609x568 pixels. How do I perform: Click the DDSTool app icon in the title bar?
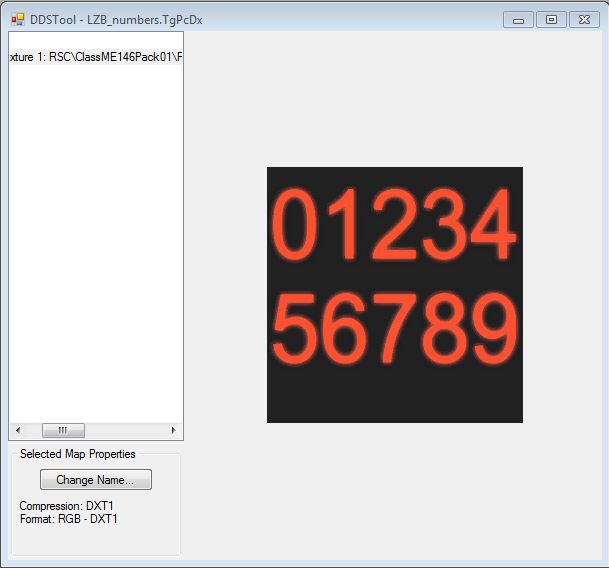[x=17, y=19]
